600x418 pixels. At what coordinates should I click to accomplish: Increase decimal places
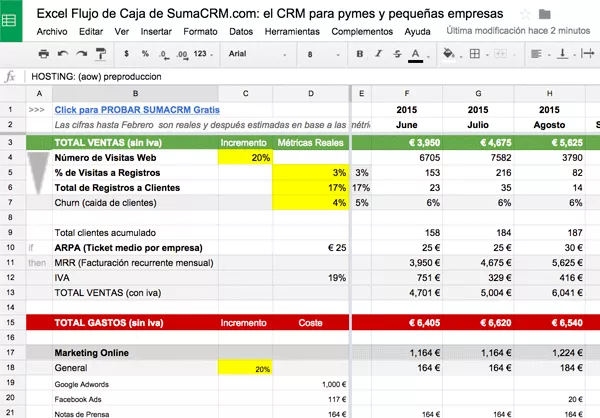coord(182,54)
